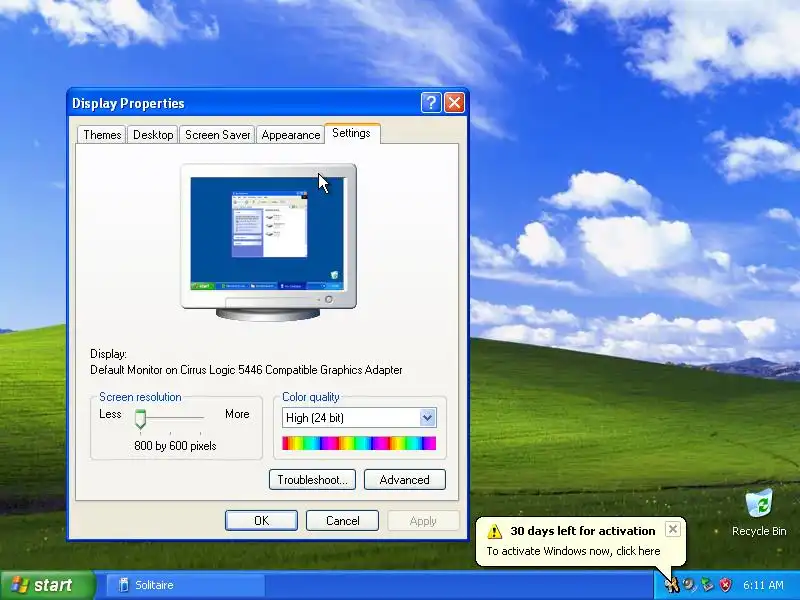
Task: Click the volume tray icon
Action: [689, 585]
